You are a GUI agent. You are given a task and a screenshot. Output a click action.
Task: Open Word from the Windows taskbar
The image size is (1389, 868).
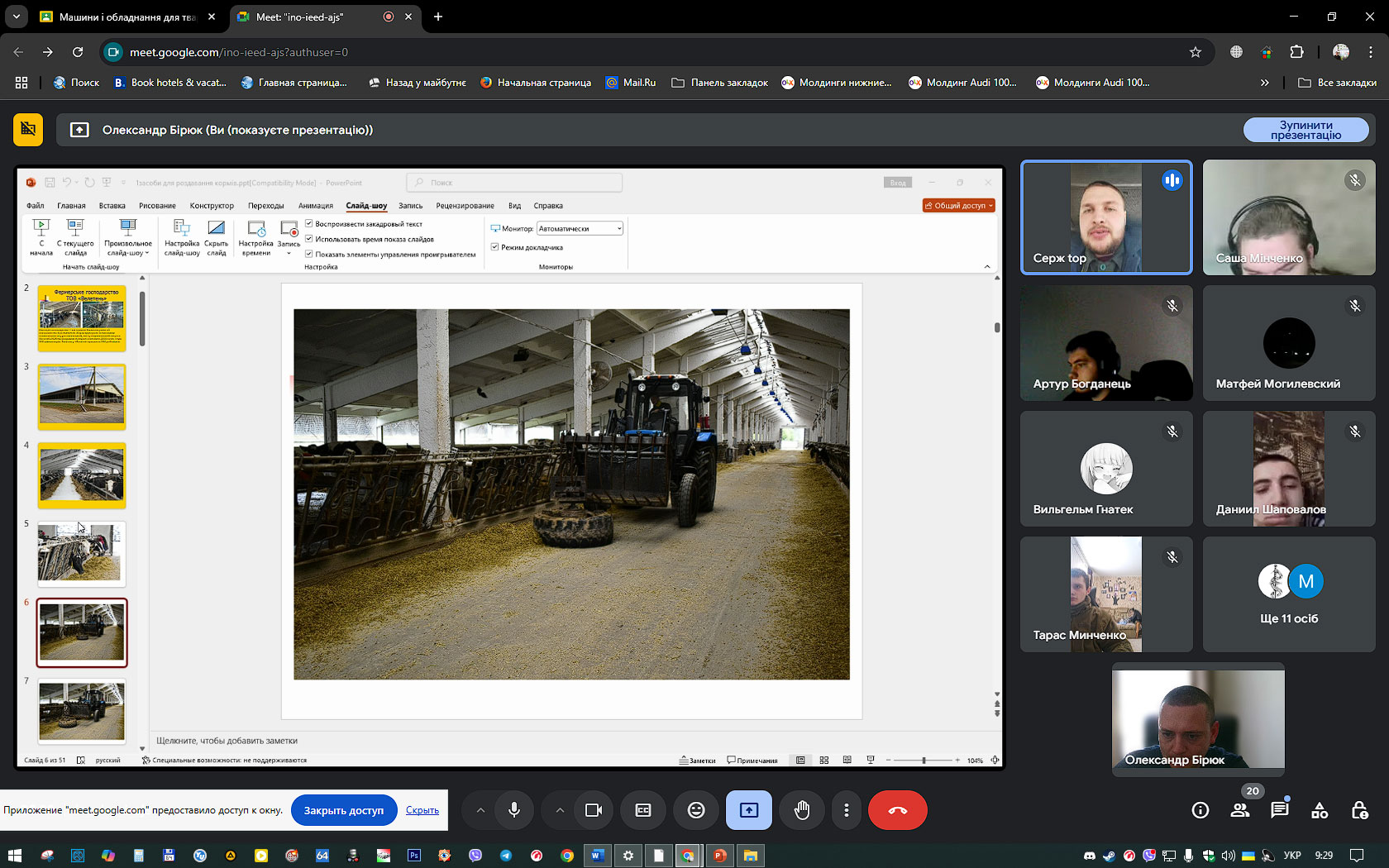point(597,856)
